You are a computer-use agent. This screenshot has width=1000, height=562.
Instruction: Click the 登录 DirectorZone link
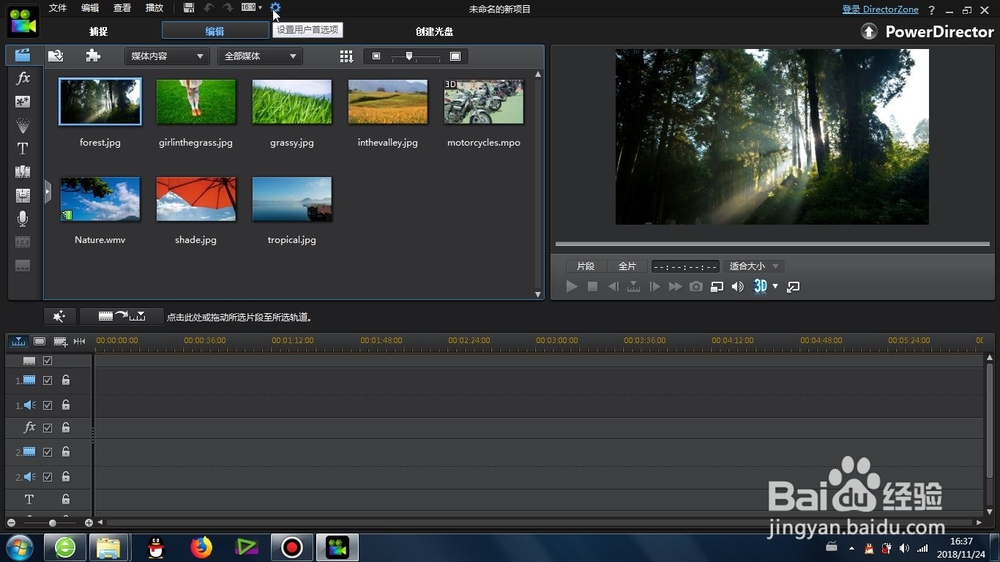(x=880, y=9)
